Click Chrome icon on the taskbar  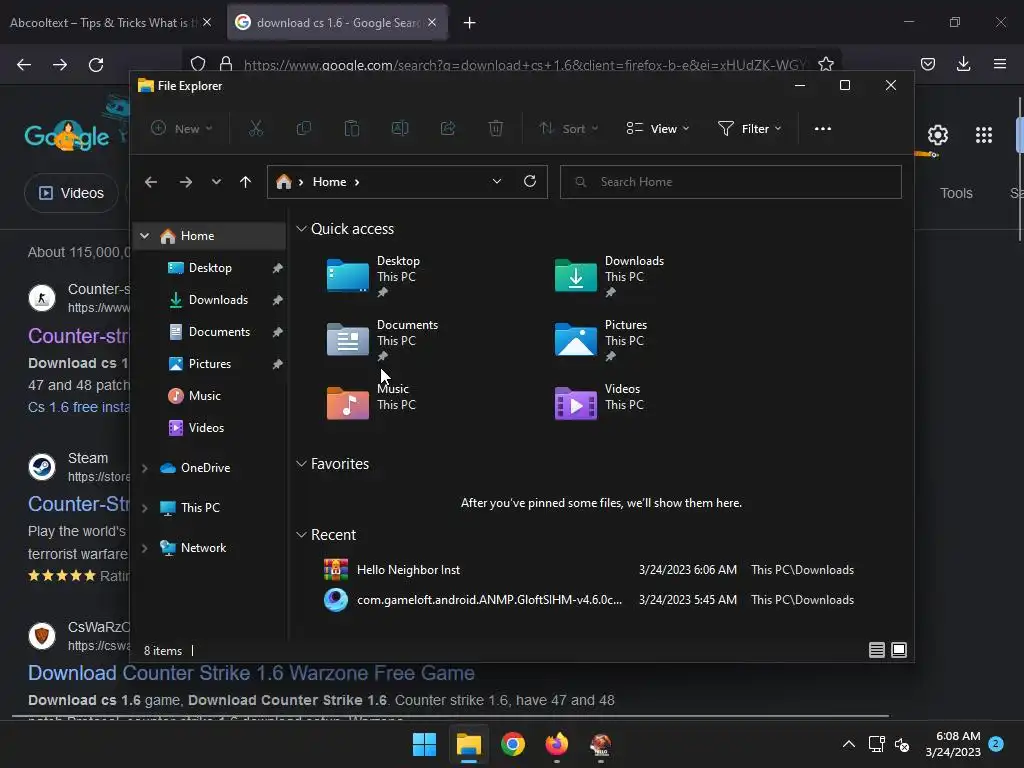513,744
